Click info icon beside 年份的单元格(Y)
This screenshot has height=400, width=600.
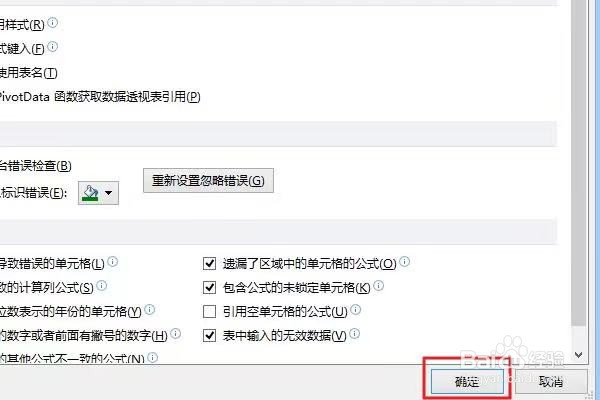150,310
